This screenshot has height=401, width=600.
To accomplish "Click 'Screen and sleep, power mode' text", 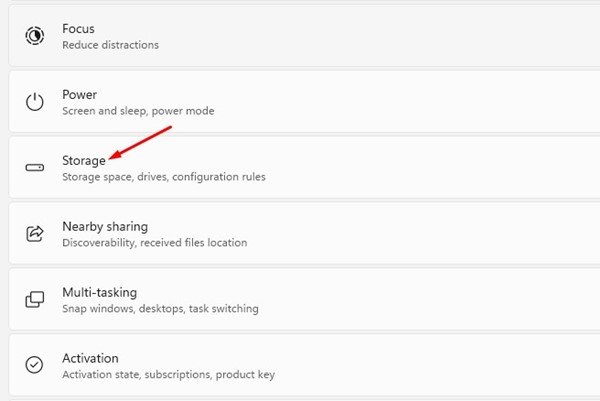I will [138, 111].
